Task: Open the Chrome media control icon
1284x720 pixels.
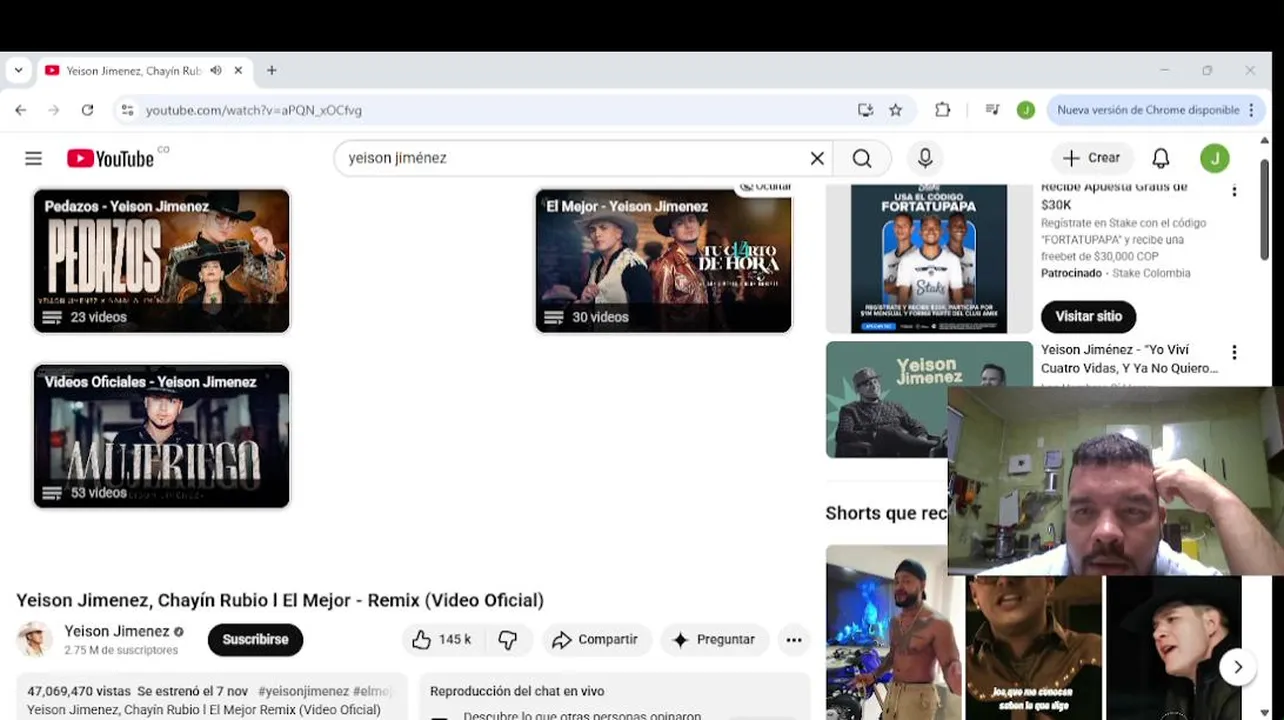Action: tap(992, 110)
